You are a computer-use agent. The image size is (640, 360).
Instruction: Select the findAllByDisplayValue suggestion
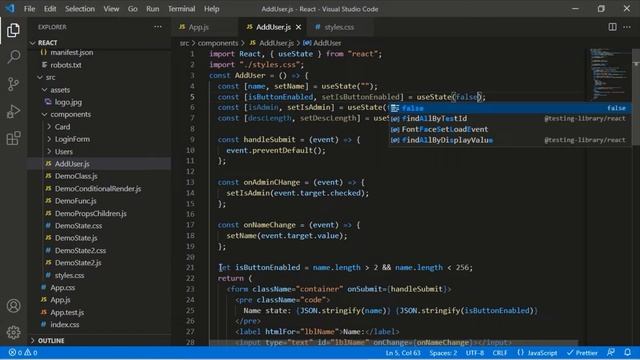(510, 140)
